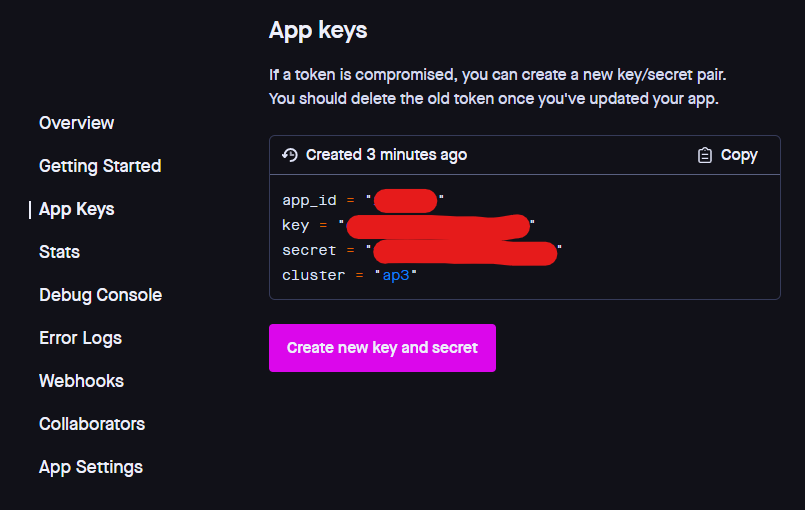Click the history clock icon beside Created
This screenshot has height=510, width=805.
pos(290,155)
